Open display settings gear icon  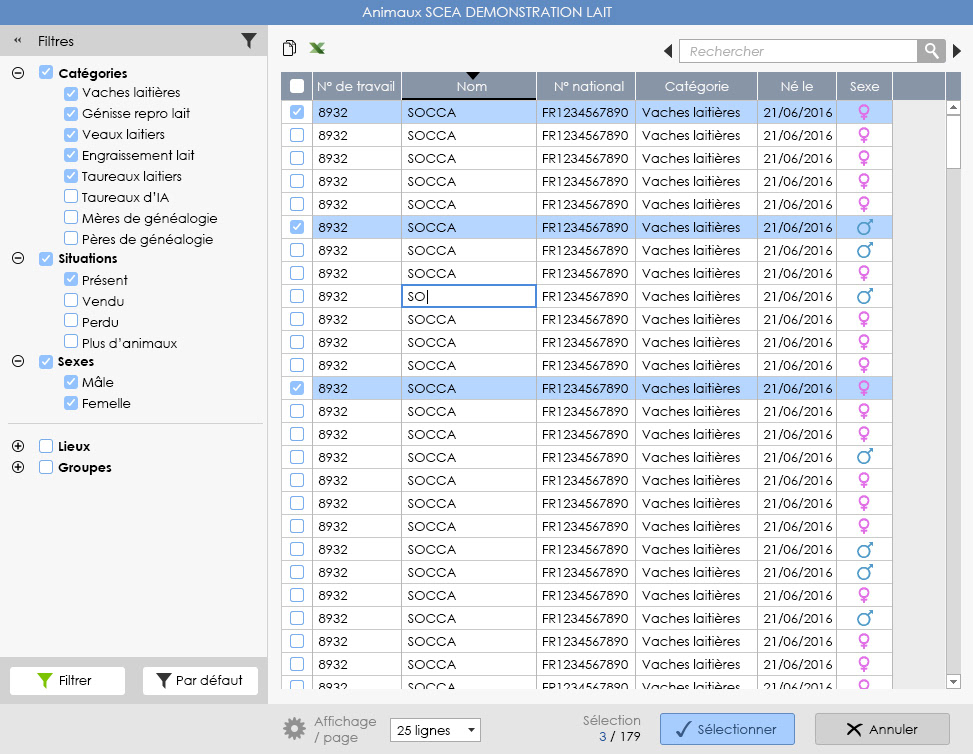[x=295, y=729]
